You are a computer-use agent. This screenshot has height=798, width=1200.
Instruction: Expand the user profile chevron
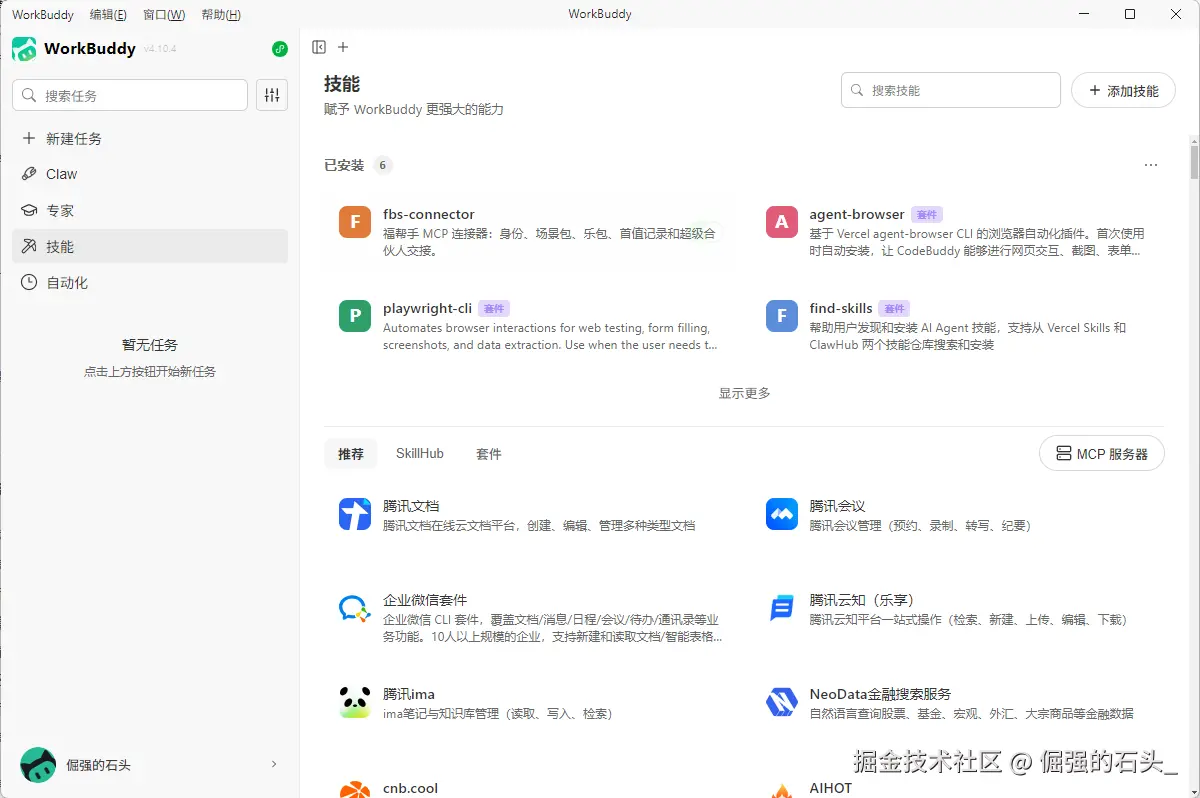pyautogui.click(x=274, y=765)
